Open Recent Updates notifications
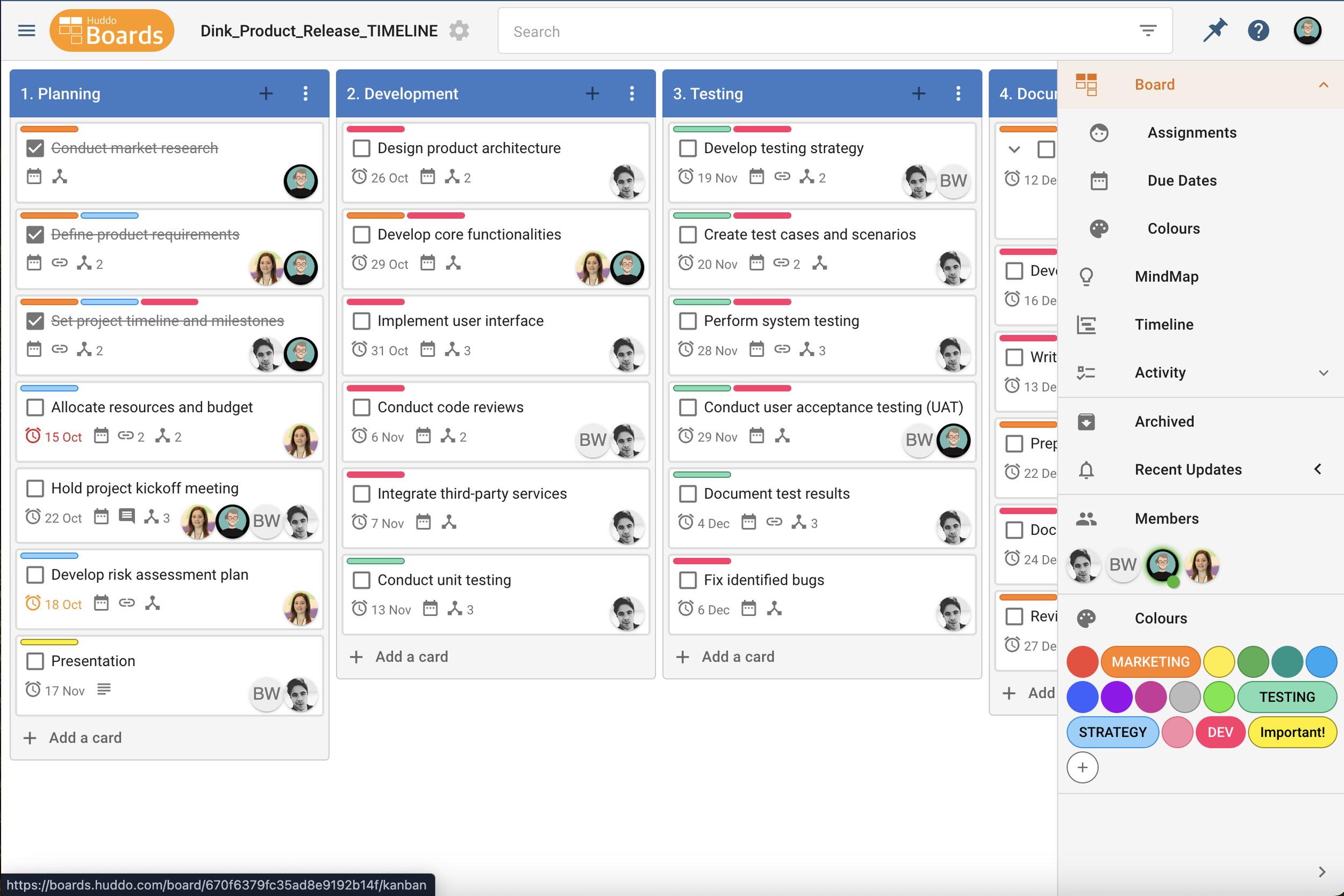Image resolution: width=1344 pixels, height=896 pixels. [x=1188, y=469]
